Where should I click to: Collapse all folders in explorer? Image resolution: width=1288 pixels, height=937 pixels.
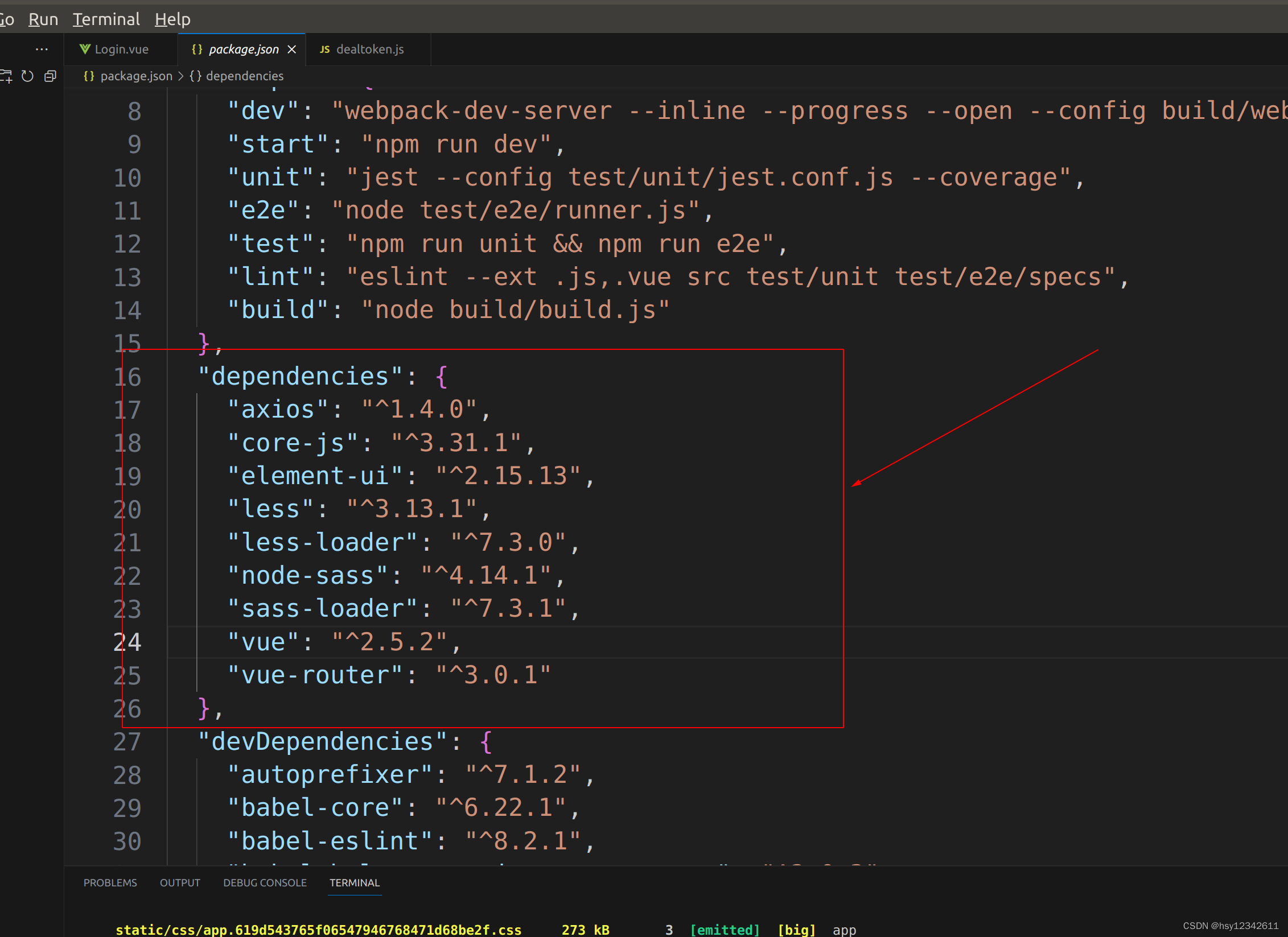click(50, 76)
